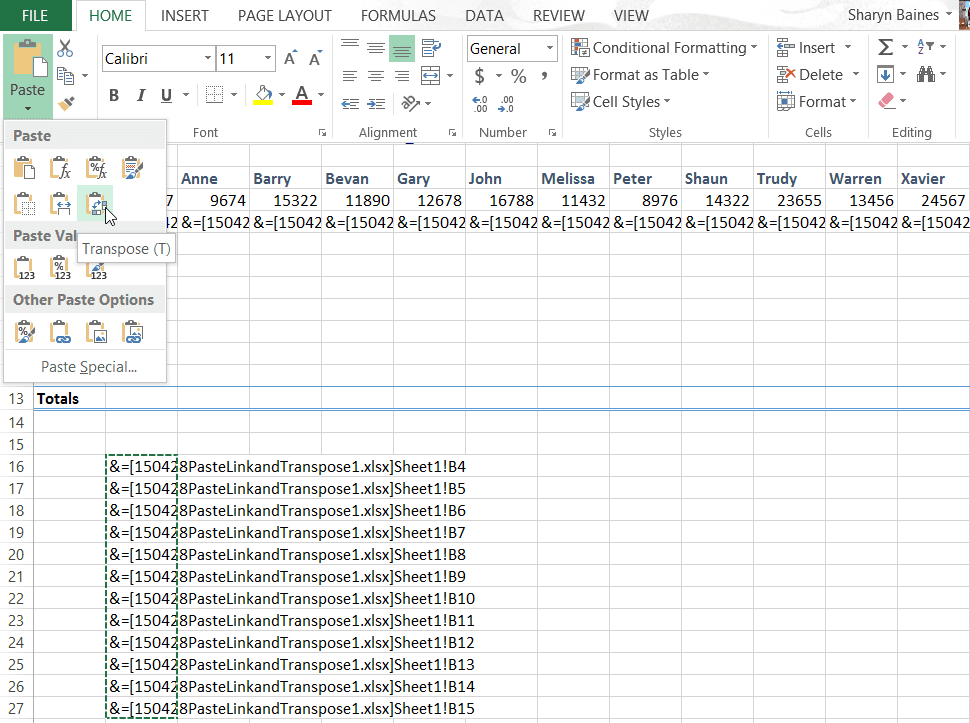The width and height of the screenshot is (970, 723).
Task: Switch to the FORMULAS ribbon tab
Action: click(397, 15)
